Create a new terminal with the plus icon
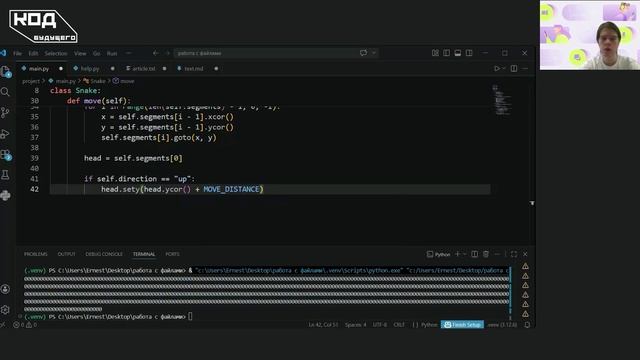Image resolution: width=640 pixels, height=360 pixels. tap(457, 254)
